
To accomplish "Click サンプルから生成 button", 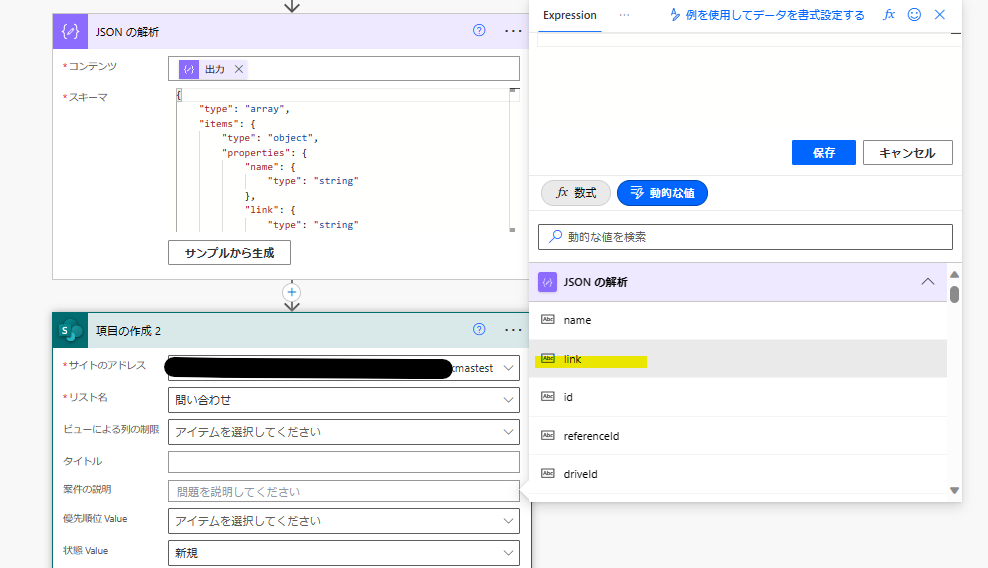I will click(229, 253).
